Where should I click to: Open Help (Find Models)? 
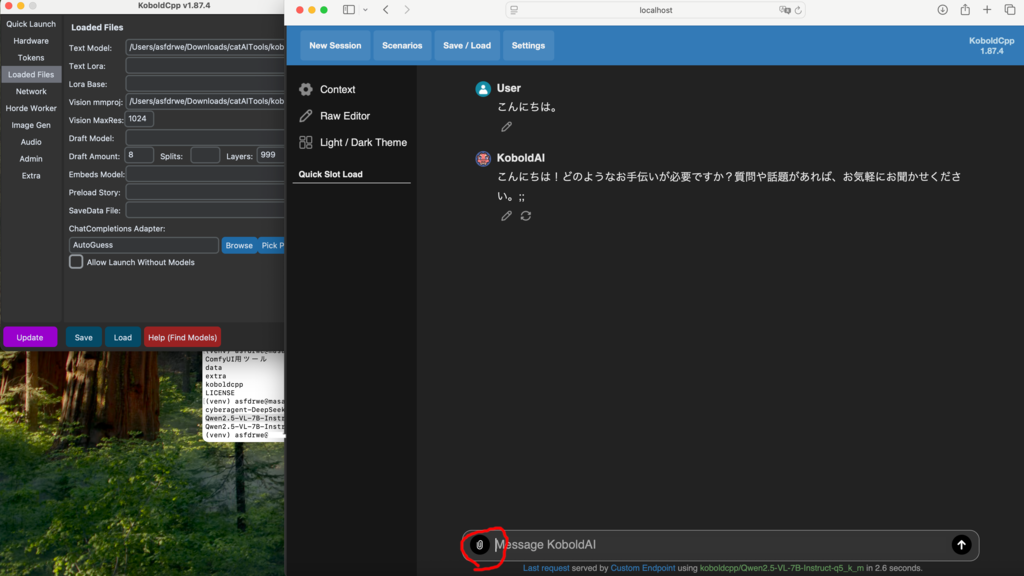(182, 338)
